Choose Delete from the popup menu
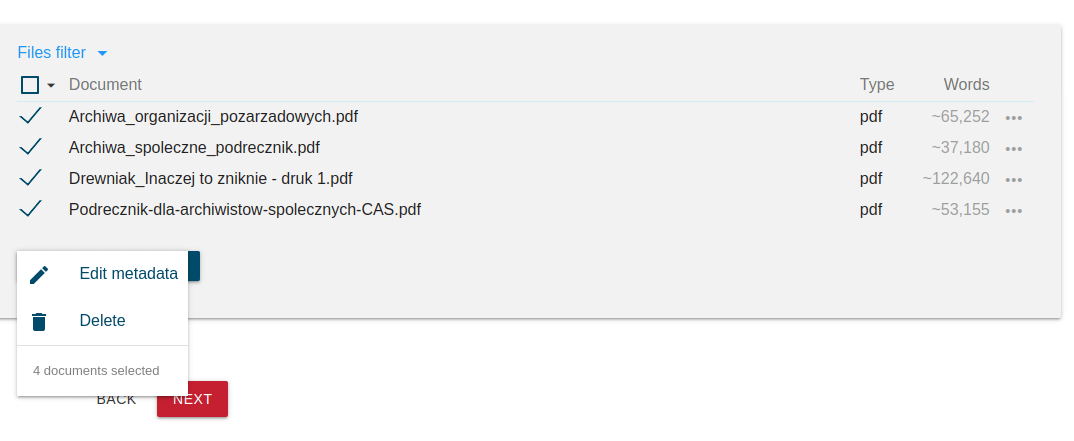Image resolution: width=1074 pixels, height=441 pixels. [x=103, y=320]
